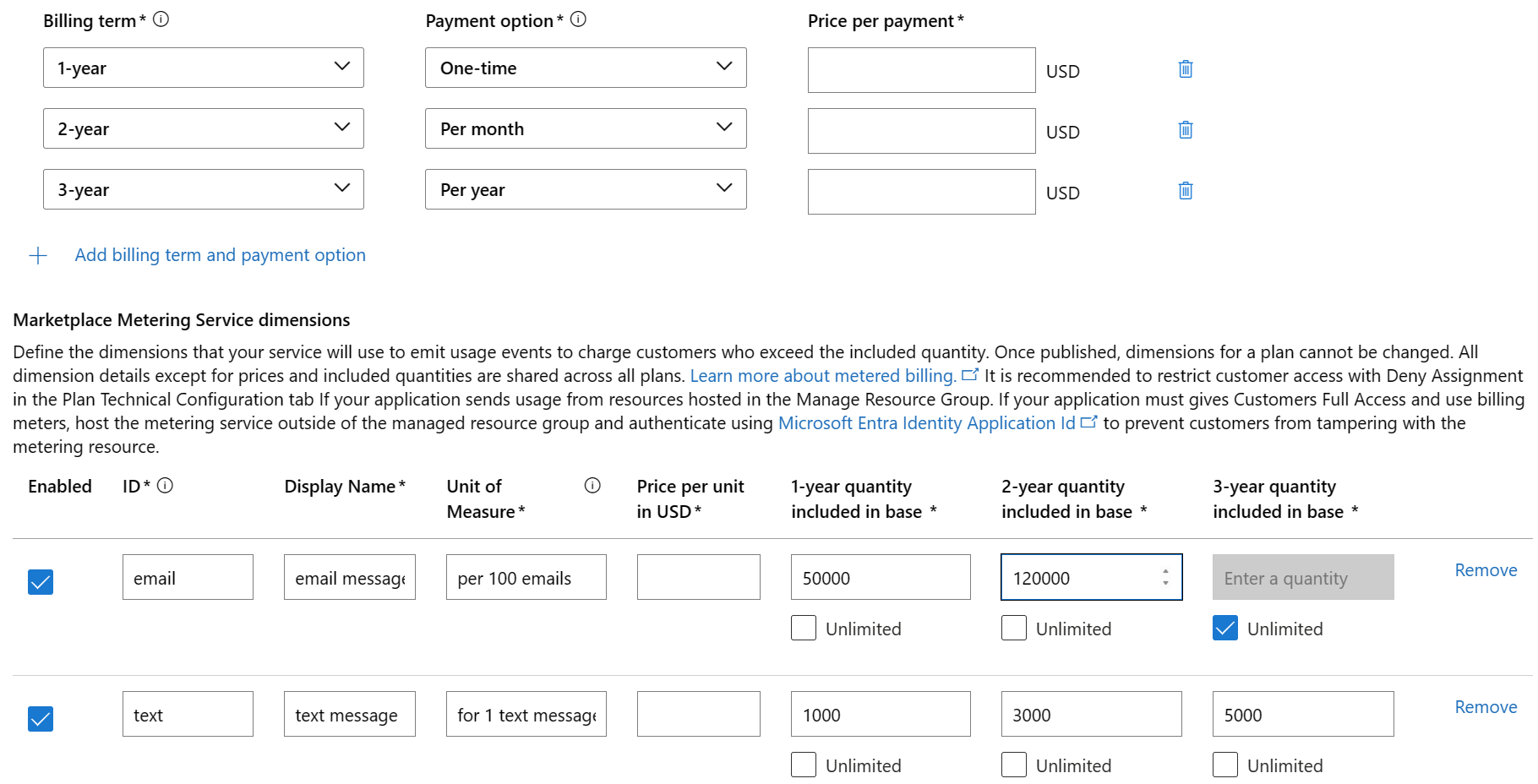Screen dimensions: 1538x784
Task: Uncheck Unlimited for email 3-year quantity
Action: [x=1225, y=629]
